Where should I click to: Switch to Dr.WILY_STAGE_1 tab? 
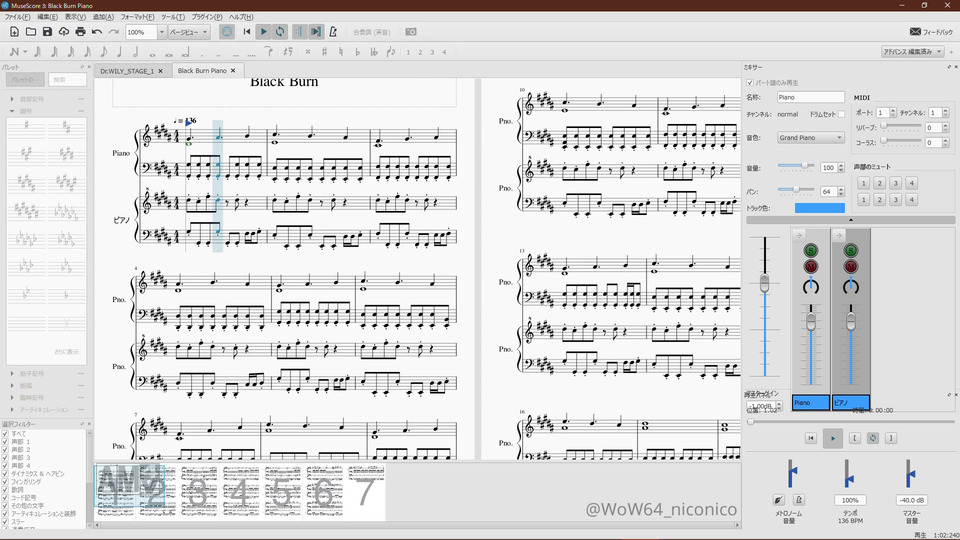point(127,71)
